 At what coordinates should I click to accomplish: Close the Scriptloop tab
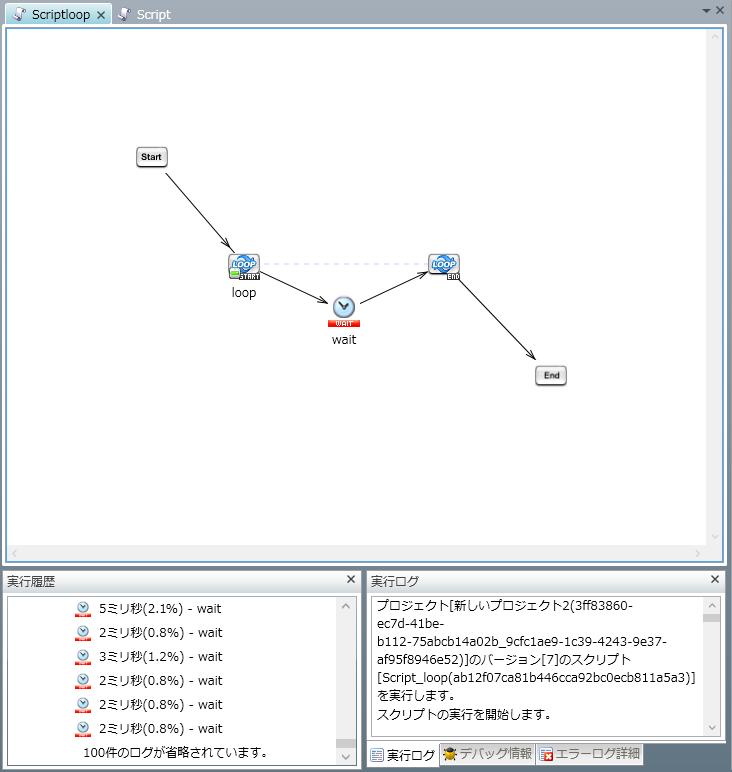click(100, 15)
